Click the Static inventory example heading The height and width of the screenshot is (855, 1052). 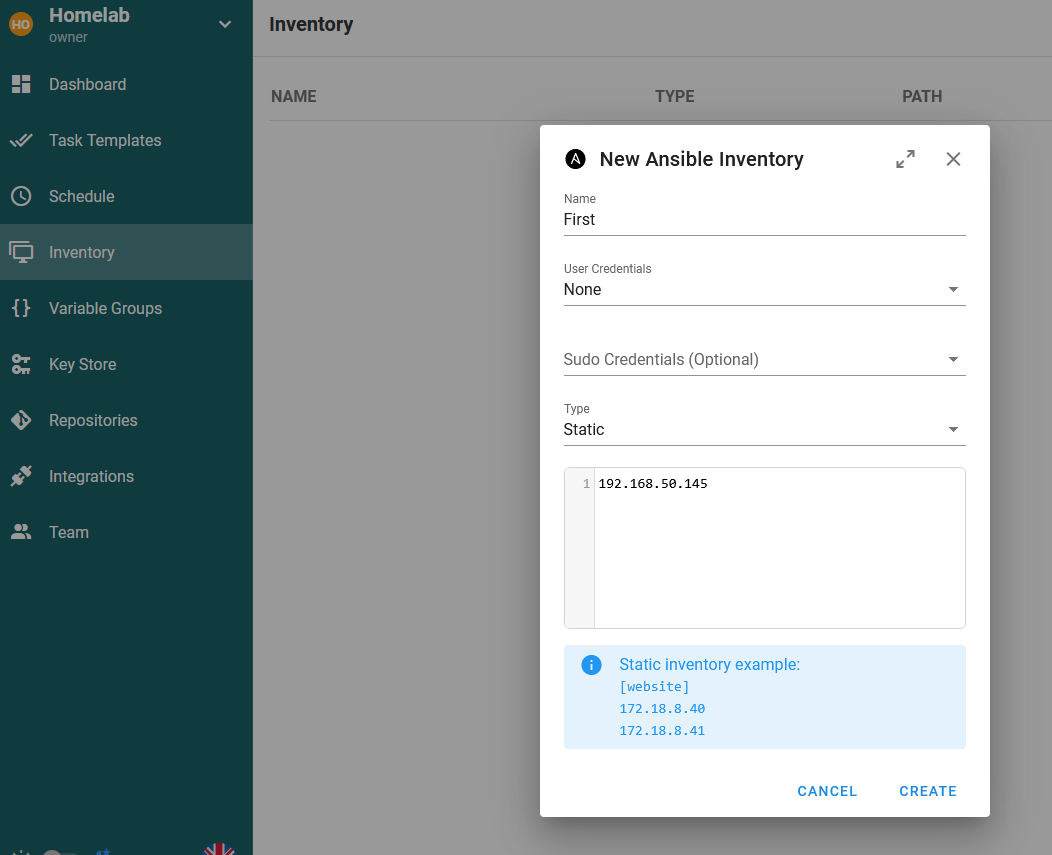click(x=709, y=664)
